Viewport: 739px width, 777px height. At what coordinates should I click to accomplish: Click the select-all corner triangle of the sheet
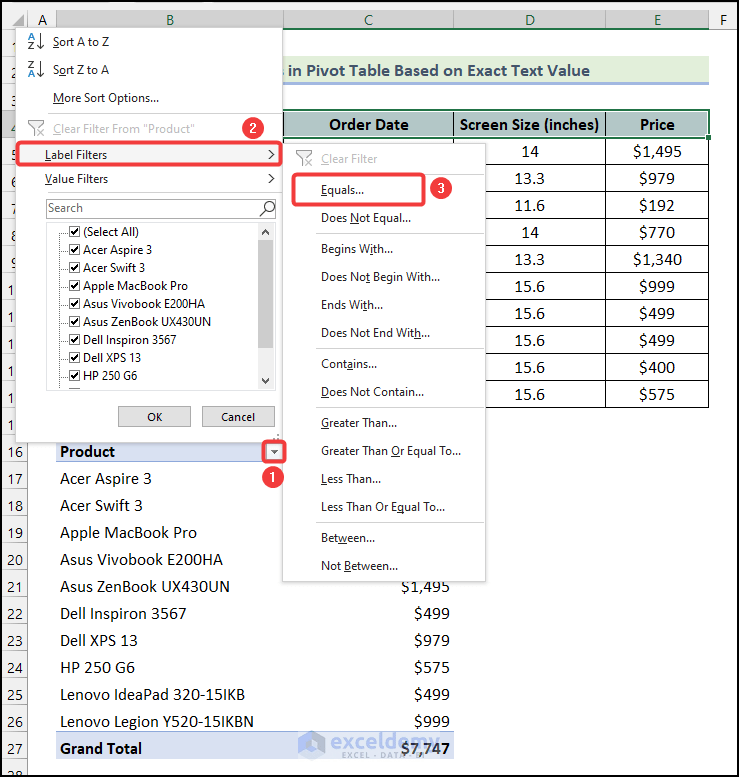click(x=18, y=20)
